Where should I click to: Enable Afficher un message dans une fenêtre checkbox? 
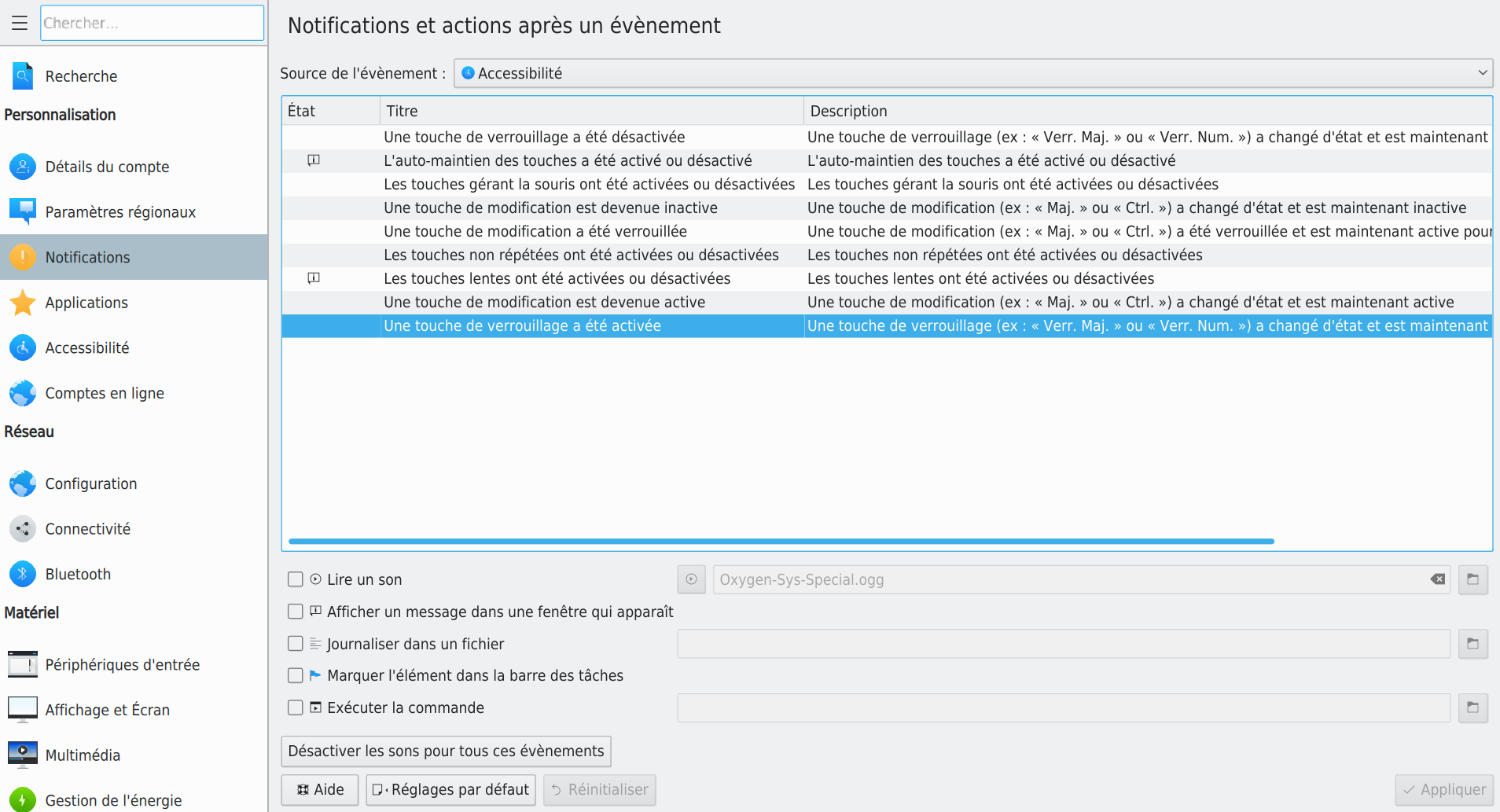tap(296, 612)
